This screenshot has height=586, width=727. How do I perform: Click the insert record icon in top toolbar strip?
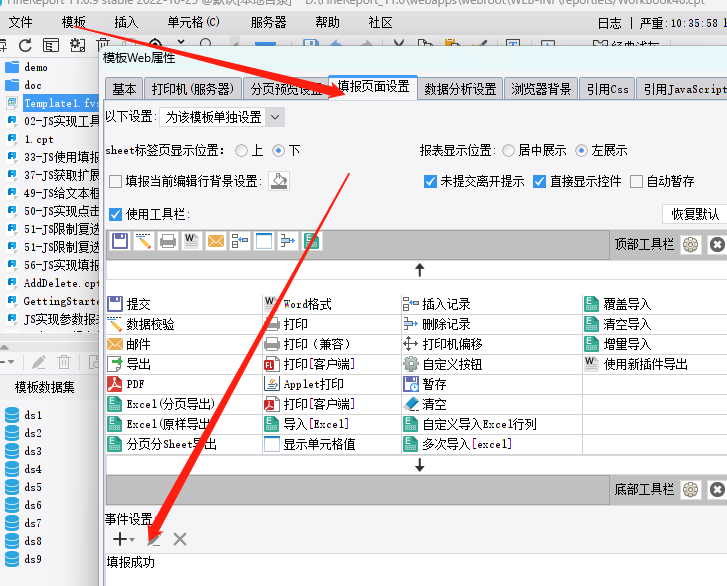pyautogui.click(x=240, y=241)
